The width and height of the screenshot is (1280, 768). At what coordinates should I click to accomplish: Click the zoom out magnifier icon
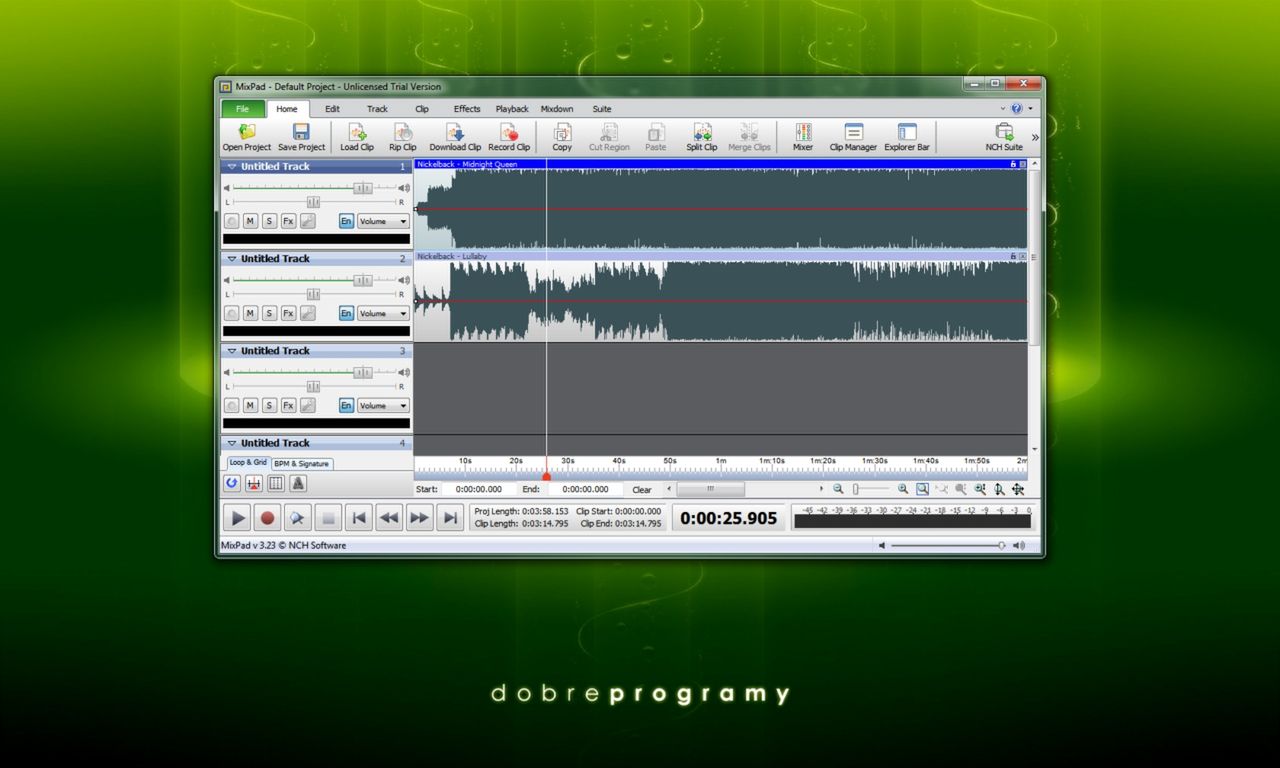[x=838, y=489]
